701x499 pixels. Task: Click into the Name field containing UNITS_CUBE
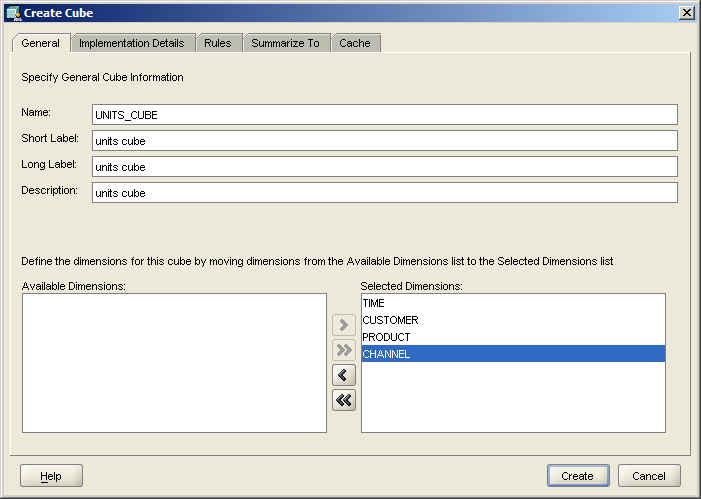[385, 115]
